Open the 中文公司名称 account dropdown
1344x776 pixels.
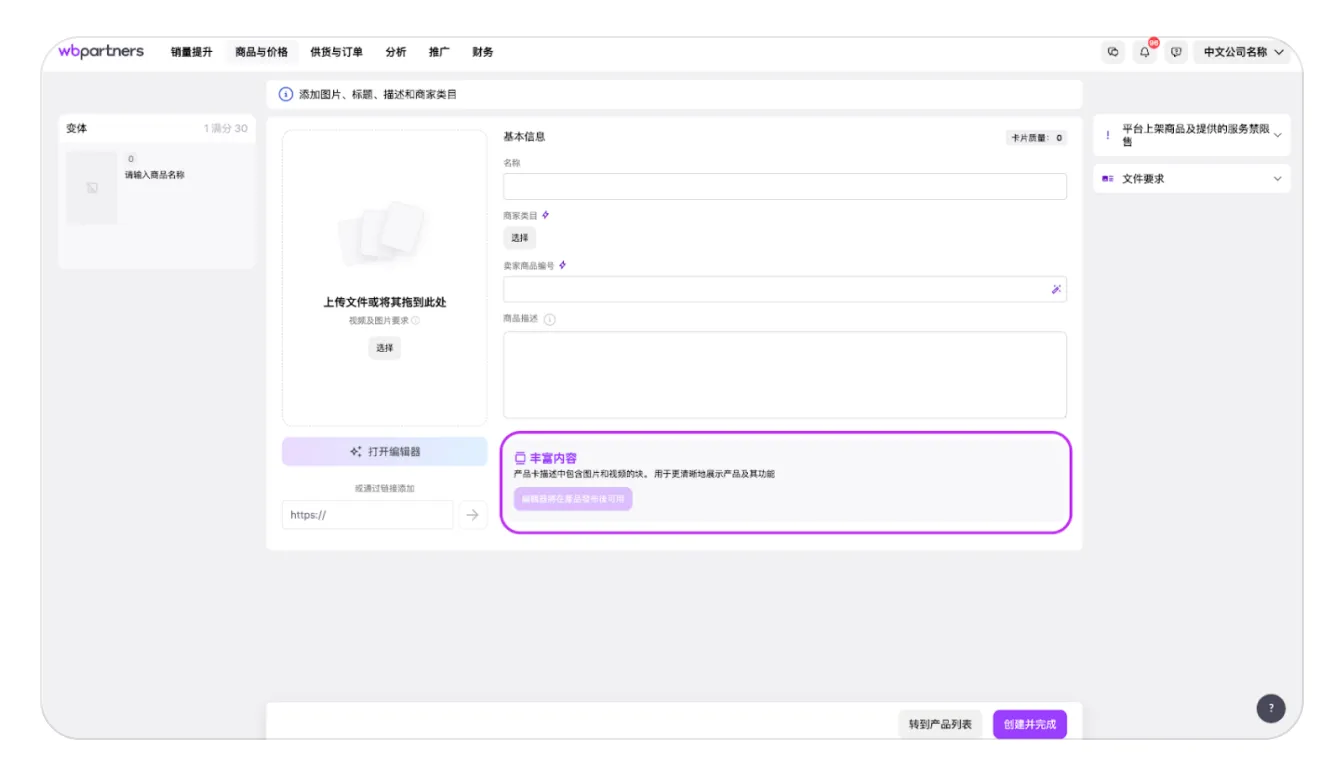click(1242, 52)
